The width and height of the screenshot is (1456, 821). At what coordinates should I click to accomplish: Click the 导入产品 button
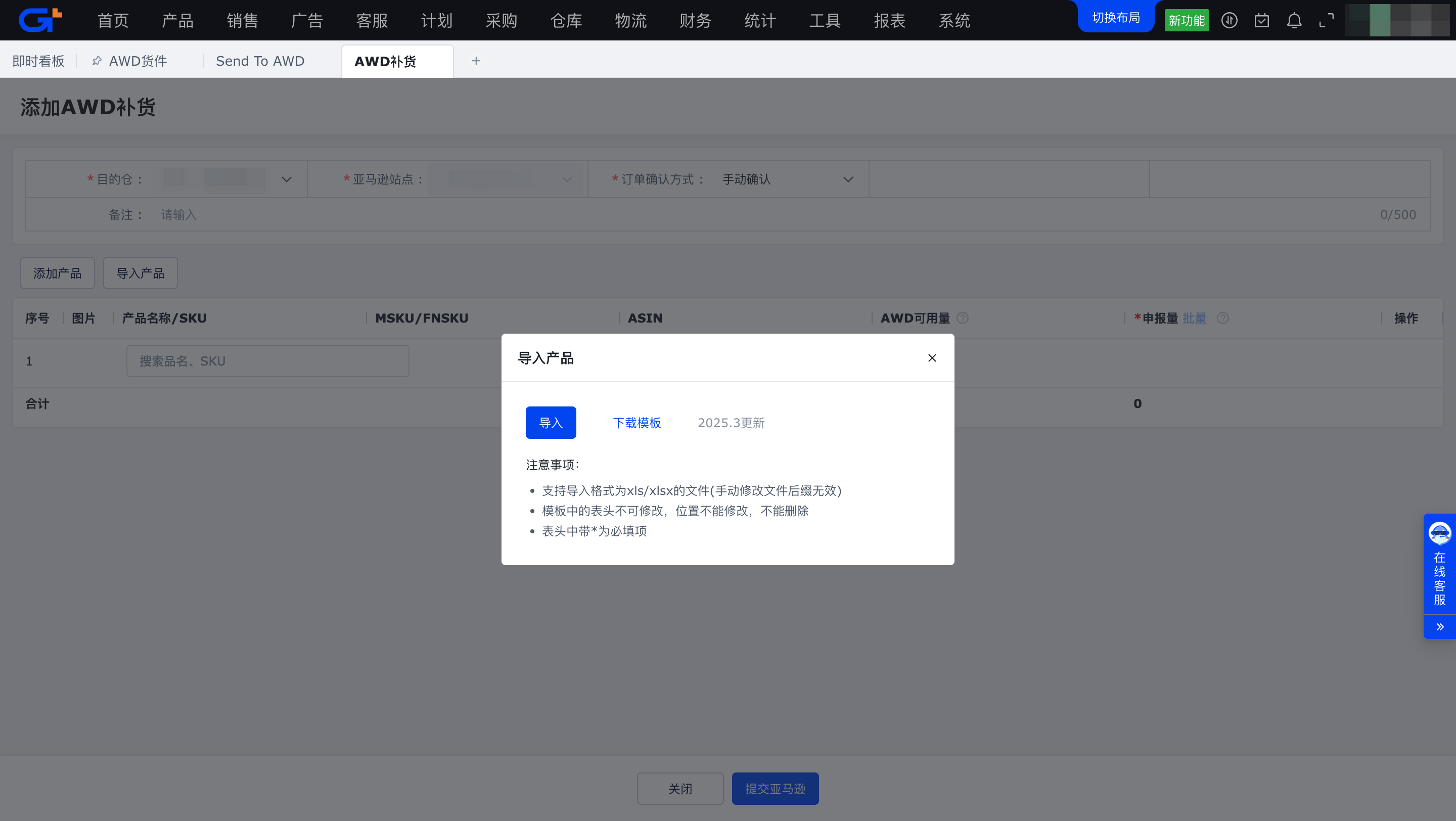click(140, 273)
